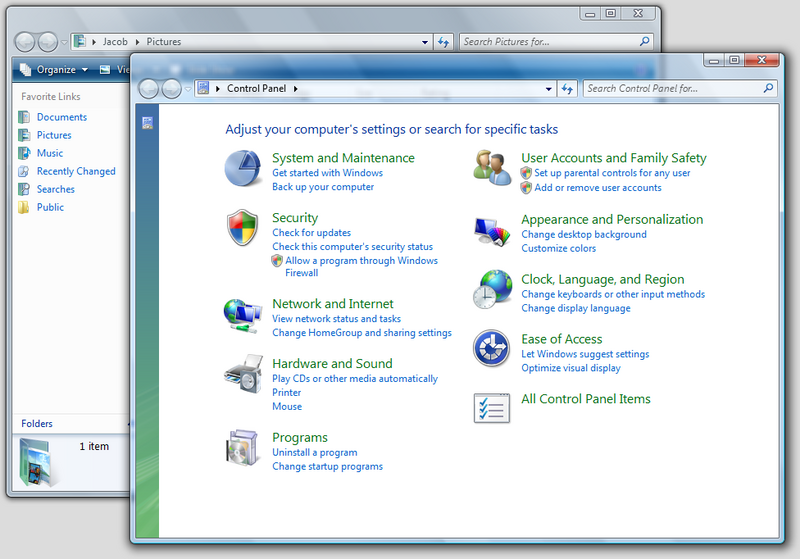Click the Clock, Language, and Region globe icon
This screenshot has height=559, width=800.
492,289
